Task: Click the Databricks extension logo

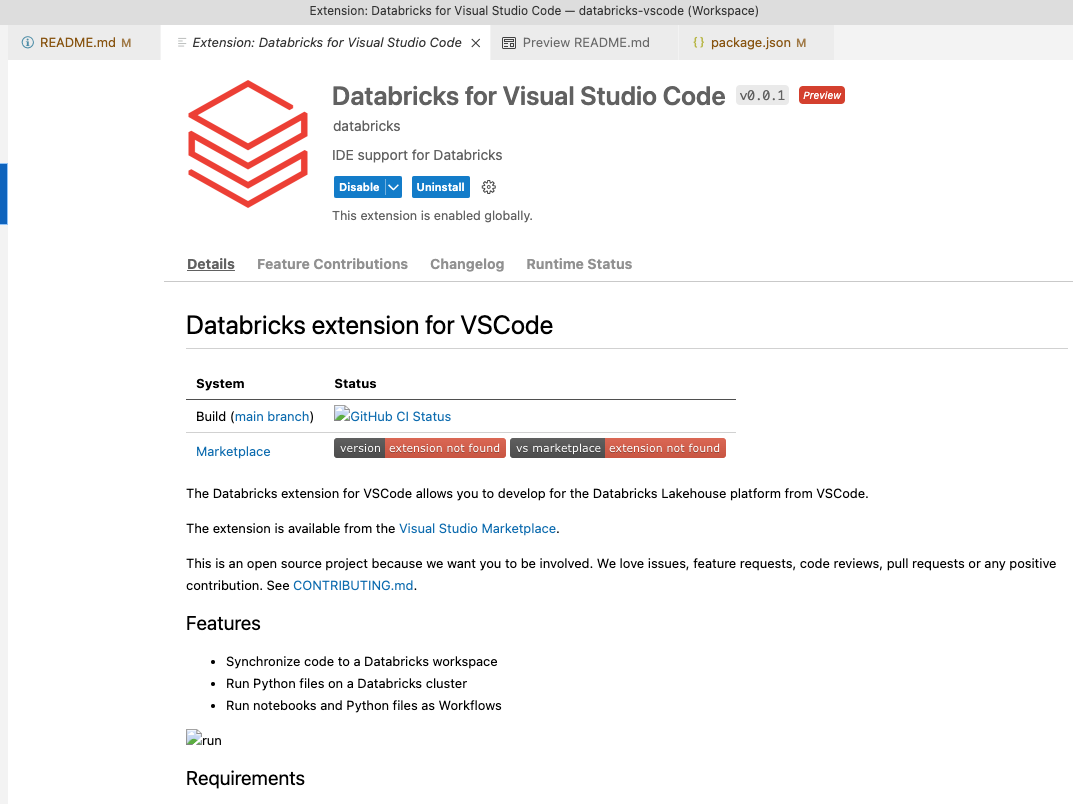Action: (x=248, y=143)
